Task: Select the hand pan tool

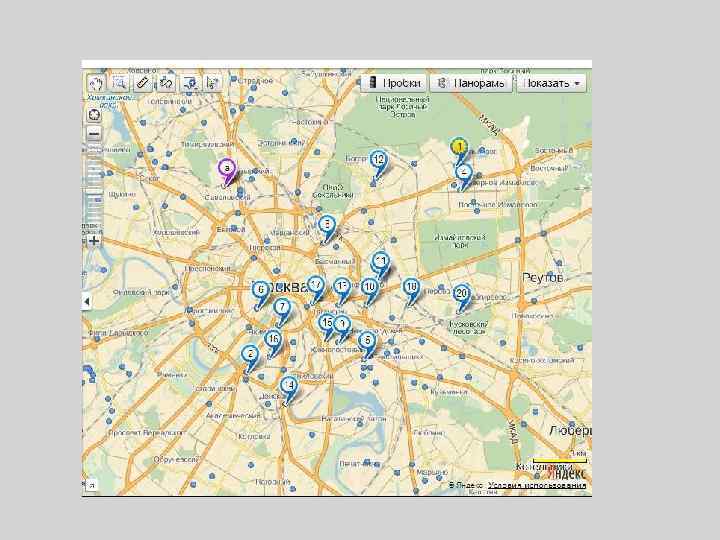Action: 96,83
